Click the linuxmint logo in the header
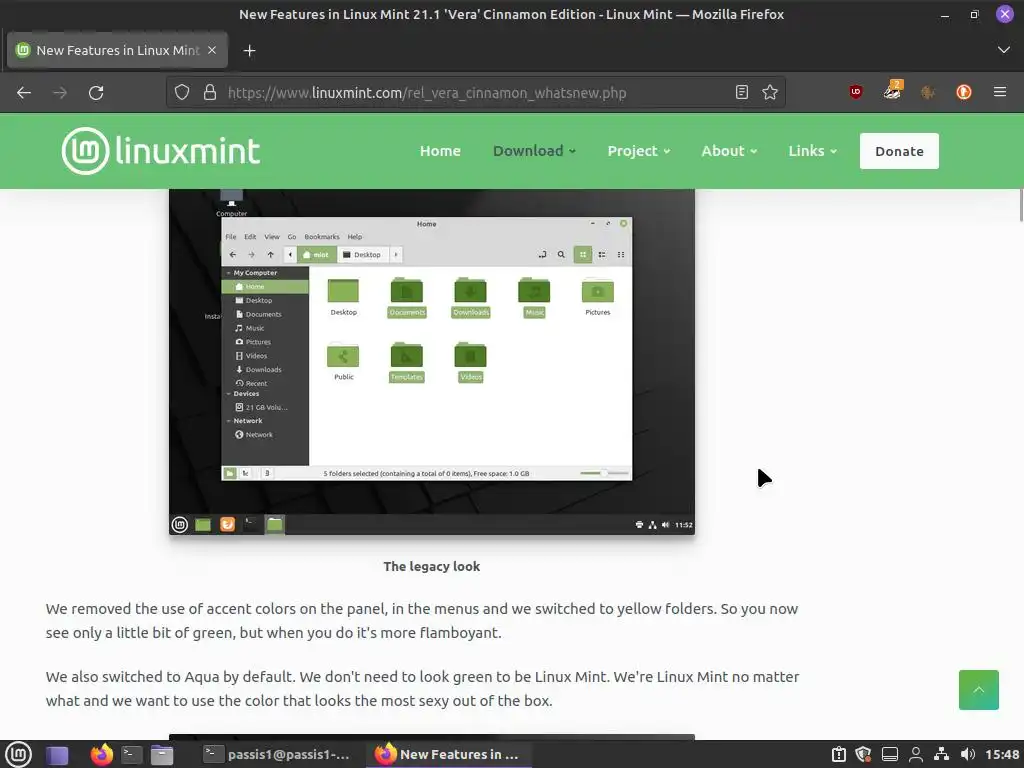This screenshot has height=768, width=1024. coord(161,151)
